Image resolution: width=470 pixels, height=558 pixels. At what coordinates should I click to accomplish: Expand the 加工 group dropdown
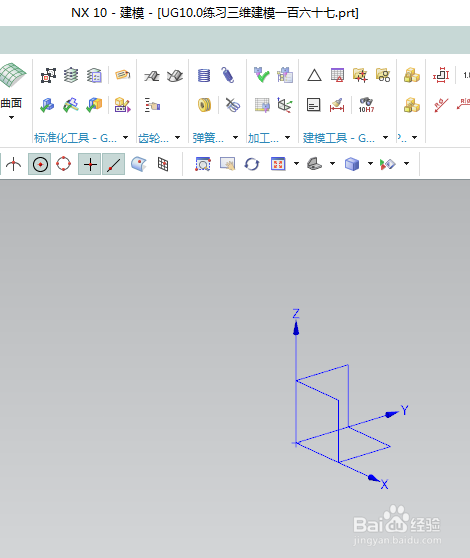tap(287, 137)
